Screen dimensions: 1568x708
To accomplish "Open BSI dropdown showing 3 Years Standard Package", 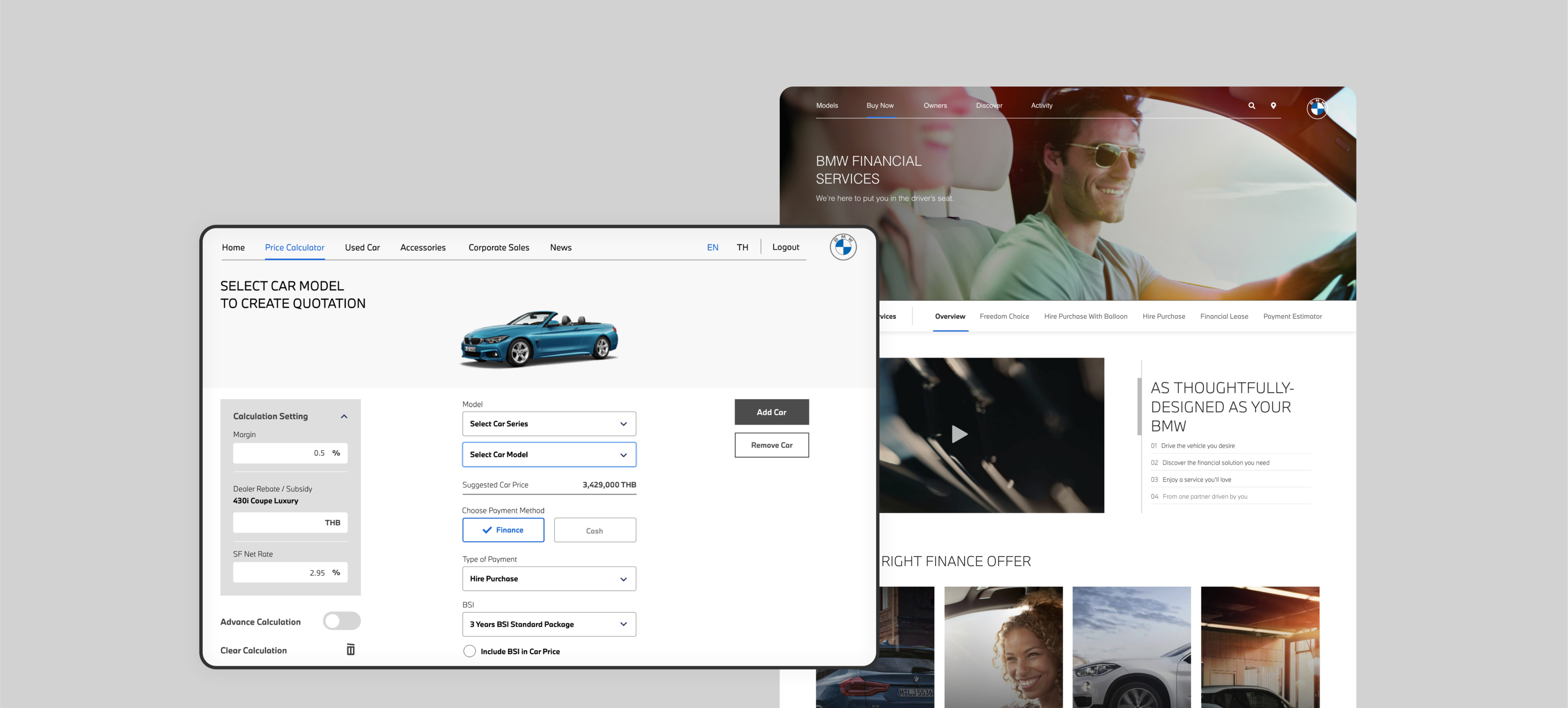I will coord(549,625).
